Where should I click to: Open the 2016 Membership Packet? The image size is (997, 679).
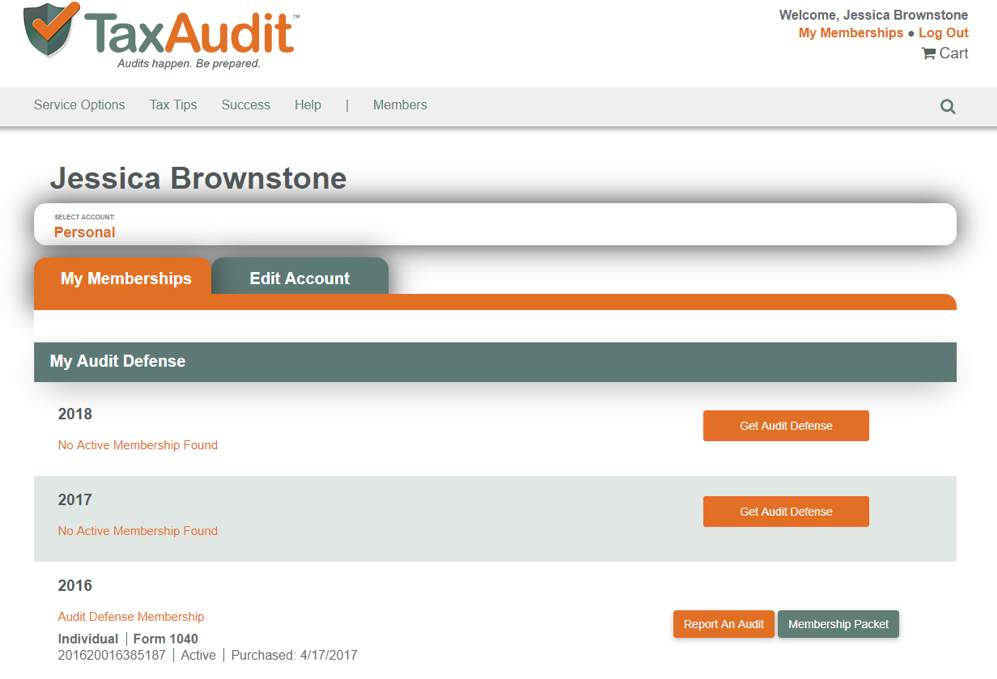click(838, 624)
